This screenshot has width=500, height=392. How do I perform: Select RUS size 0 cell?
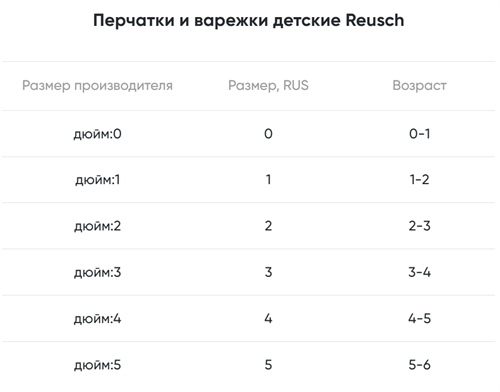(x=268, y=134)
